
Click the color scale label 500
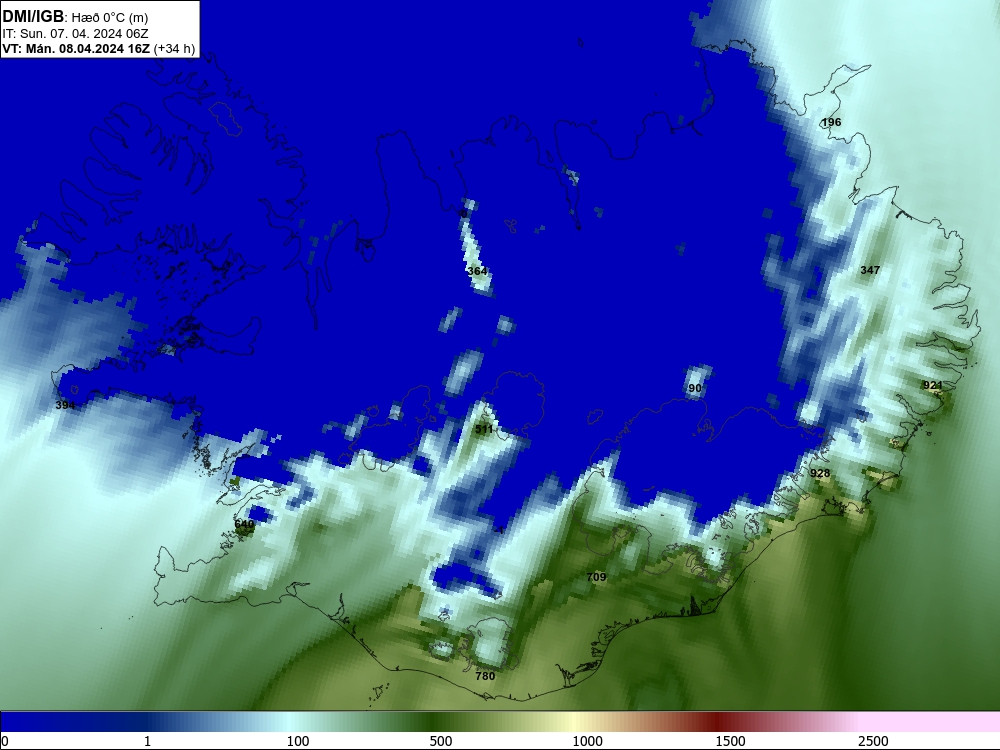click(x=441, y=741)
